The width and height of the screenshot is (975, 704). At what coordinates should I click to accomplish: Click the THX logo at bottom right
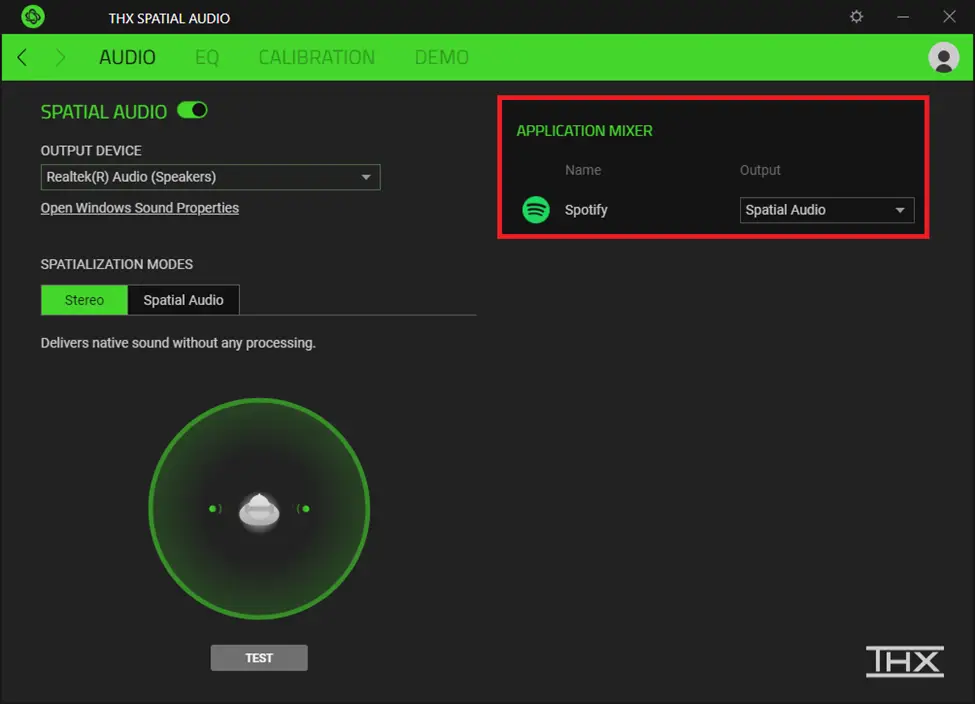pos(904,661)
